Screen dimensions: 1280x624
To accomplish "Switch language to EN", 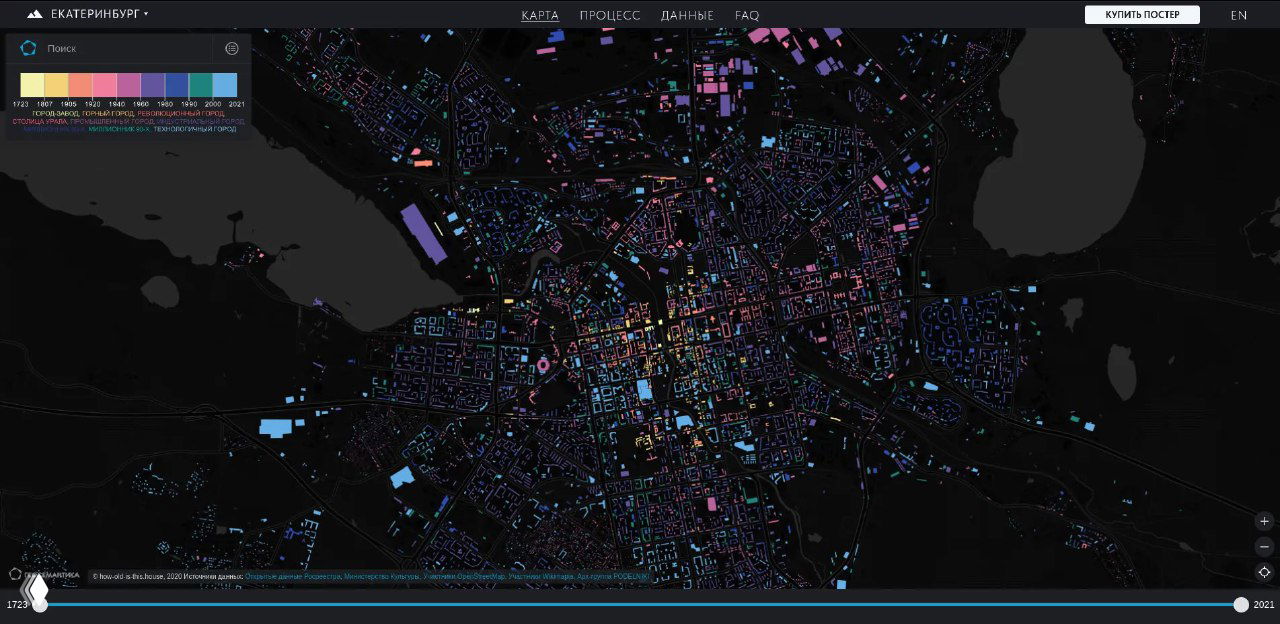I will (x=1238, y=15).
